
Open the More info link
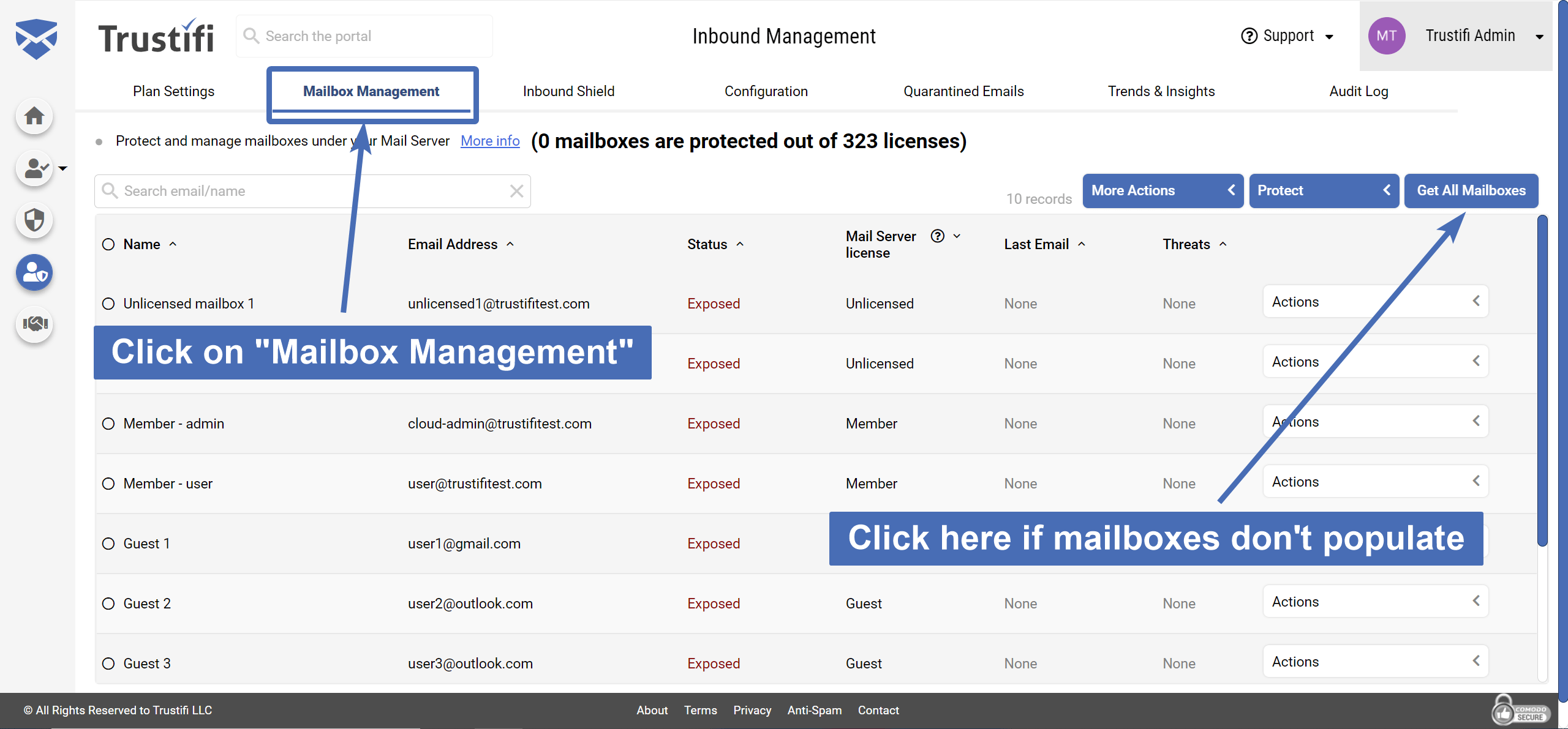click(x=490, y=141)
